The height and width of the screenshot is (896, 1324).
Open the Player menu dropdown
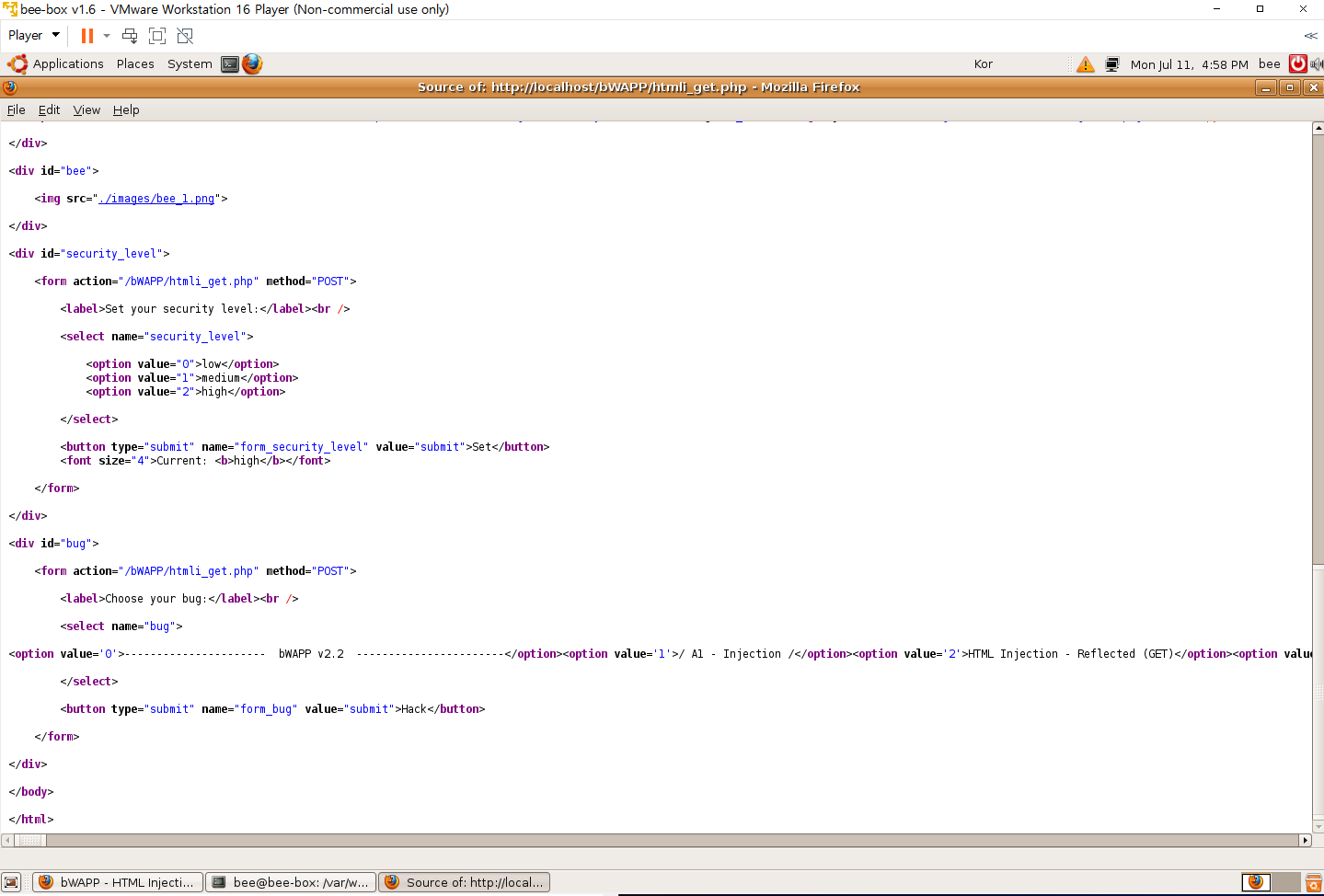pos(34,36)
